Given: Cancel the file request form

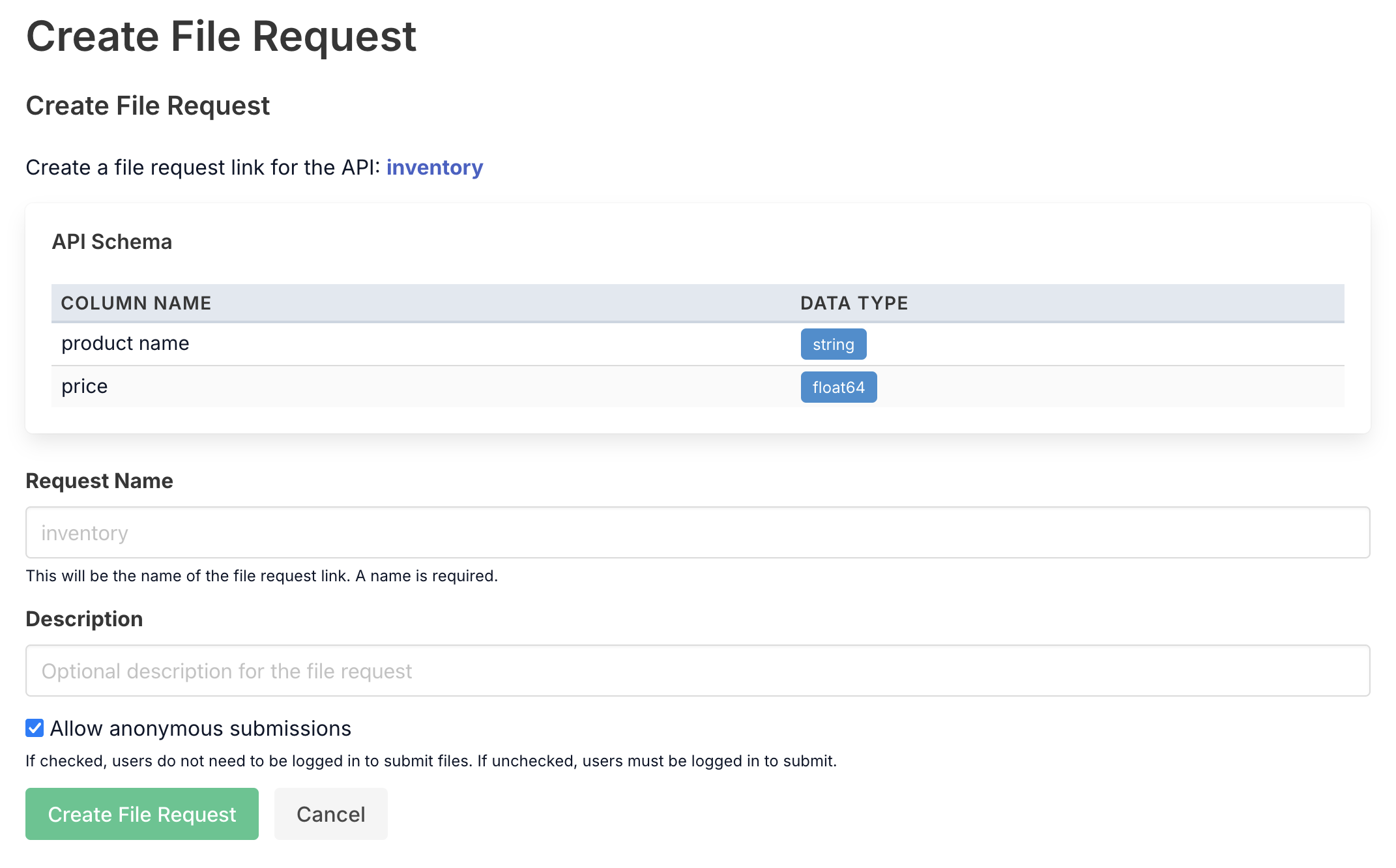Looking at the screenshot, I should [x=330, y=814].
